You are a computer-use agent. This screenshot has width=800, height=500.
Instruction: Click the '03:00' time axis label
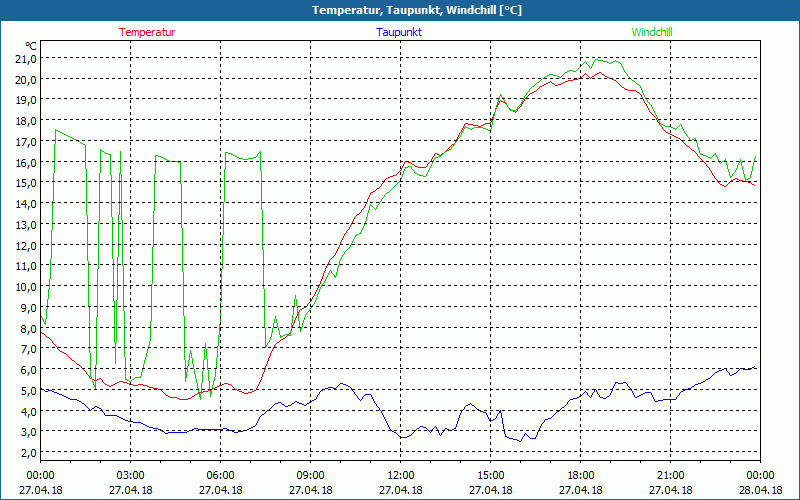(131, 476)
